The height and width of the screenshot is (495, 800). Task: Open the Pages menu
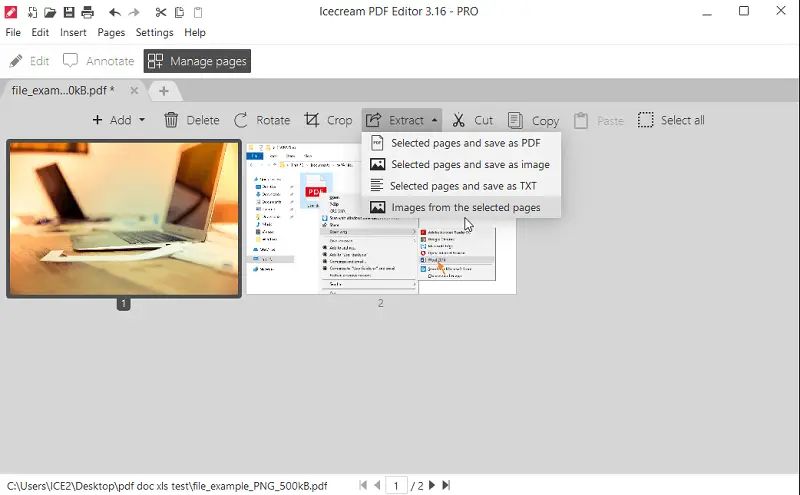pyautogui.click(x=111, y=32)
